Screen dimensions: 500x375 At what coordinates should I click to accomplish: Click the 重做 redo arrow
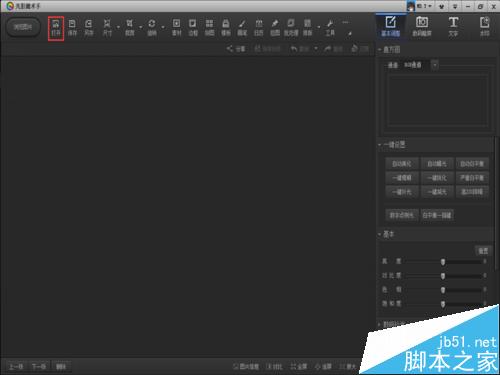[x=333, y=49]
